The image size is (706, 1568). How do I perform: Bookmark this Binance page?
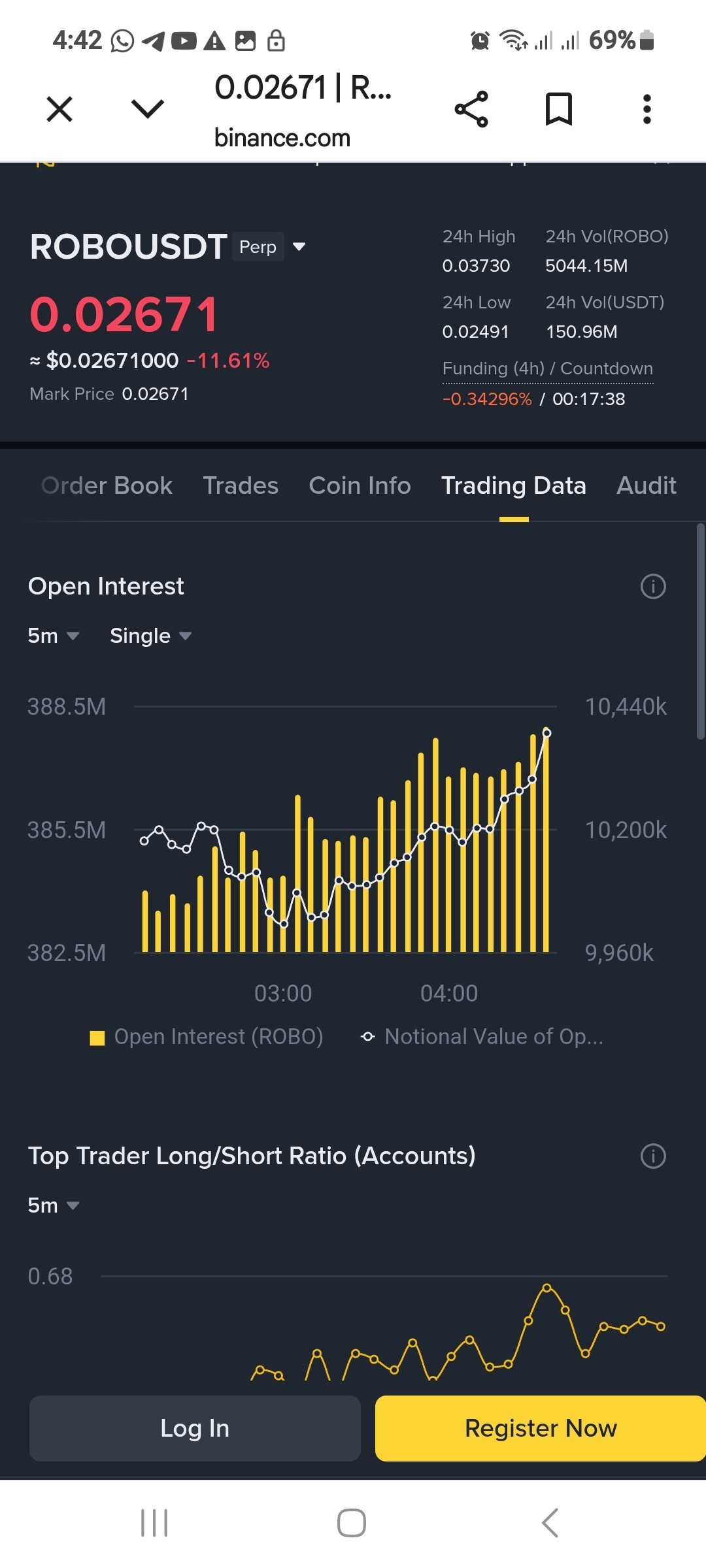coord(559,109)
